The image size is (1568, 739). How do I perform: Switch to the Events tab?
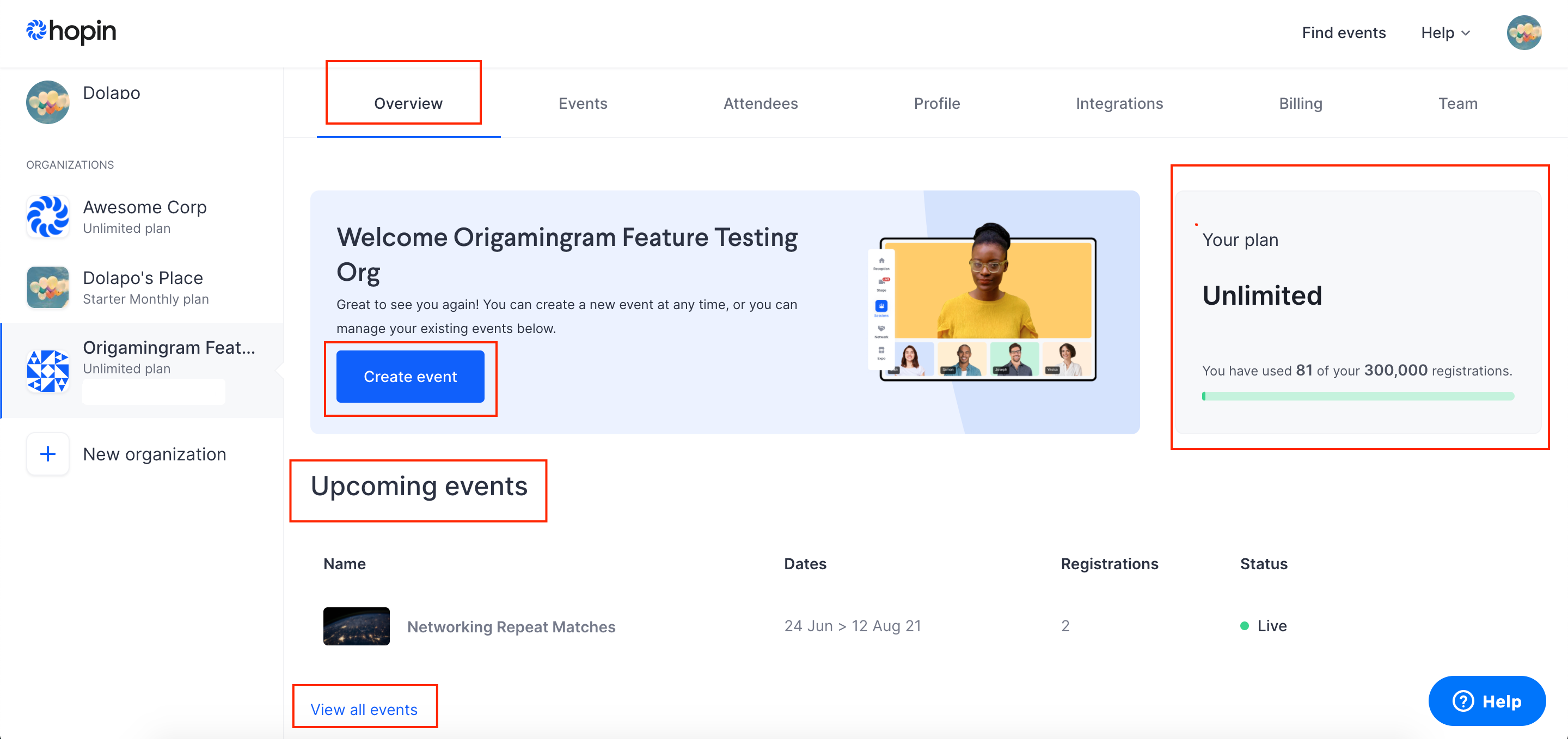click(583, 103)
